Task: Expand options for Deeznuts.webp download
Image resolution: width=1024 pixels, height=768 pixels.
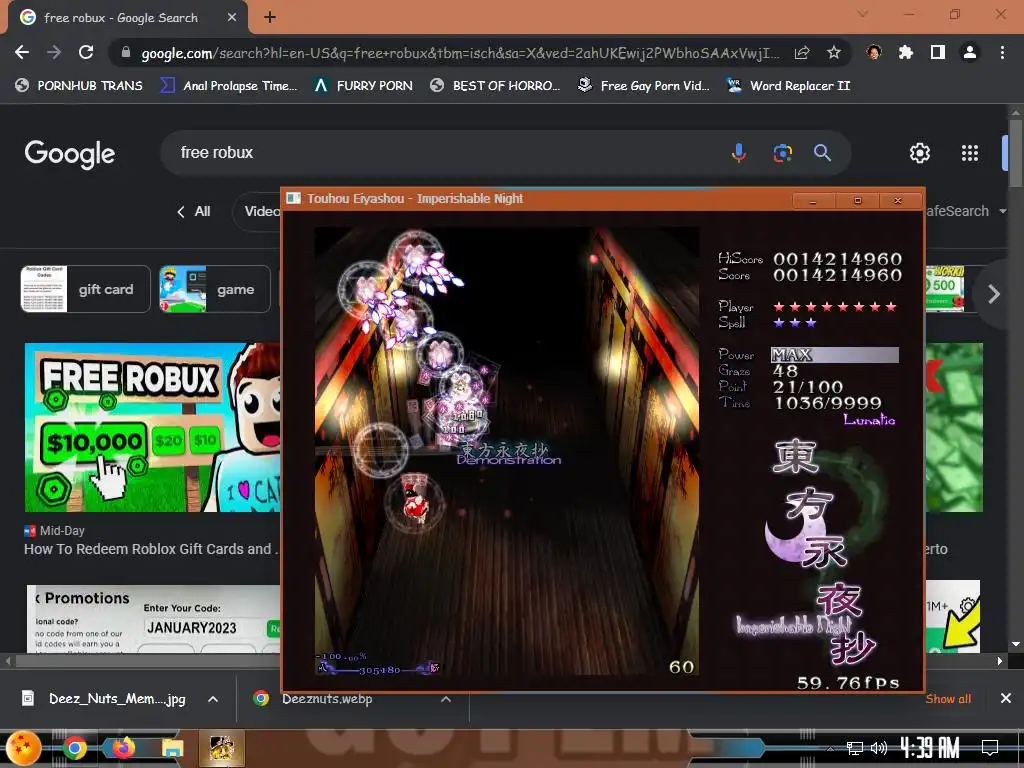Action: coord(446,699)
